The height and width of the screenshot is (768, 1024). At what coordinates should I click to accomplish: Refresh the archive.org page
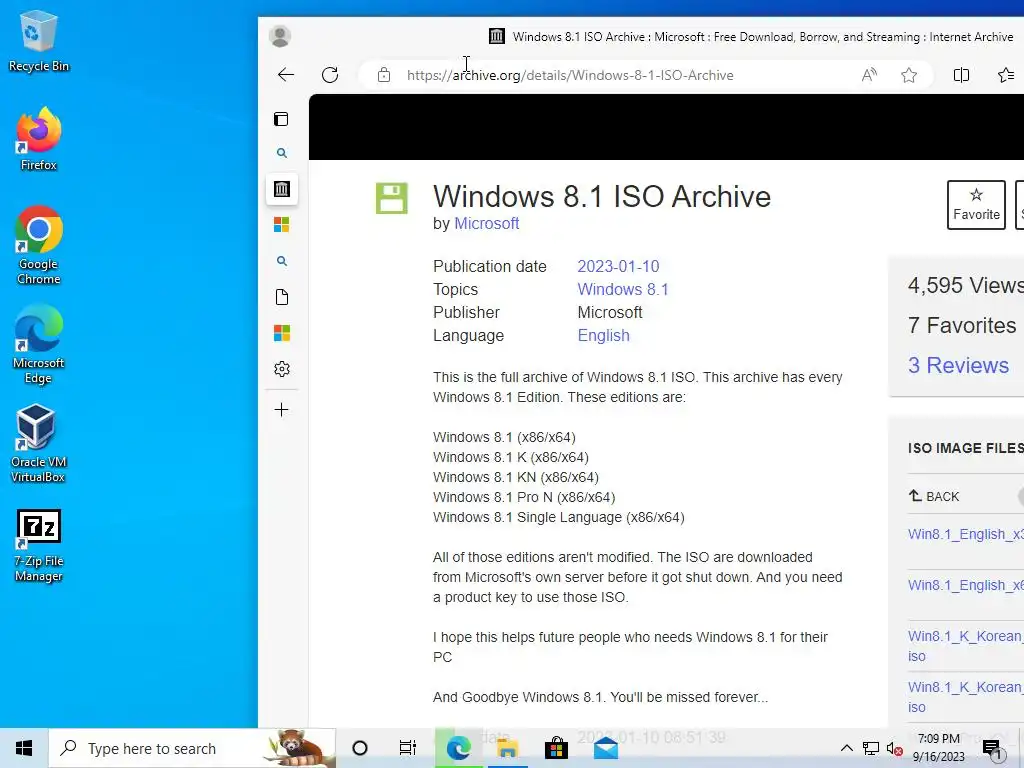tap(330, 75)
